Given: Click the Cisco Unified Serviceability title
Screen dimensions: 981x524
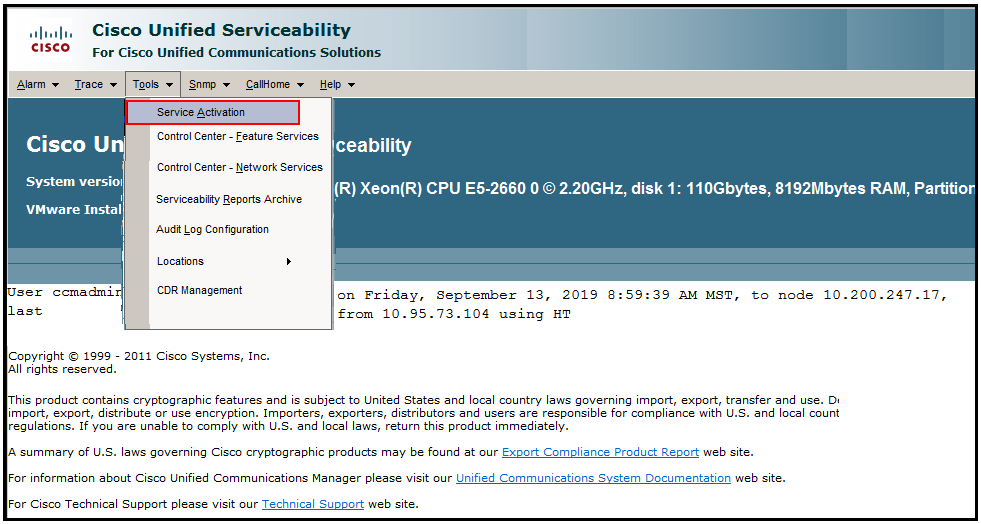Looking at the screenshot, I should 221,30.
